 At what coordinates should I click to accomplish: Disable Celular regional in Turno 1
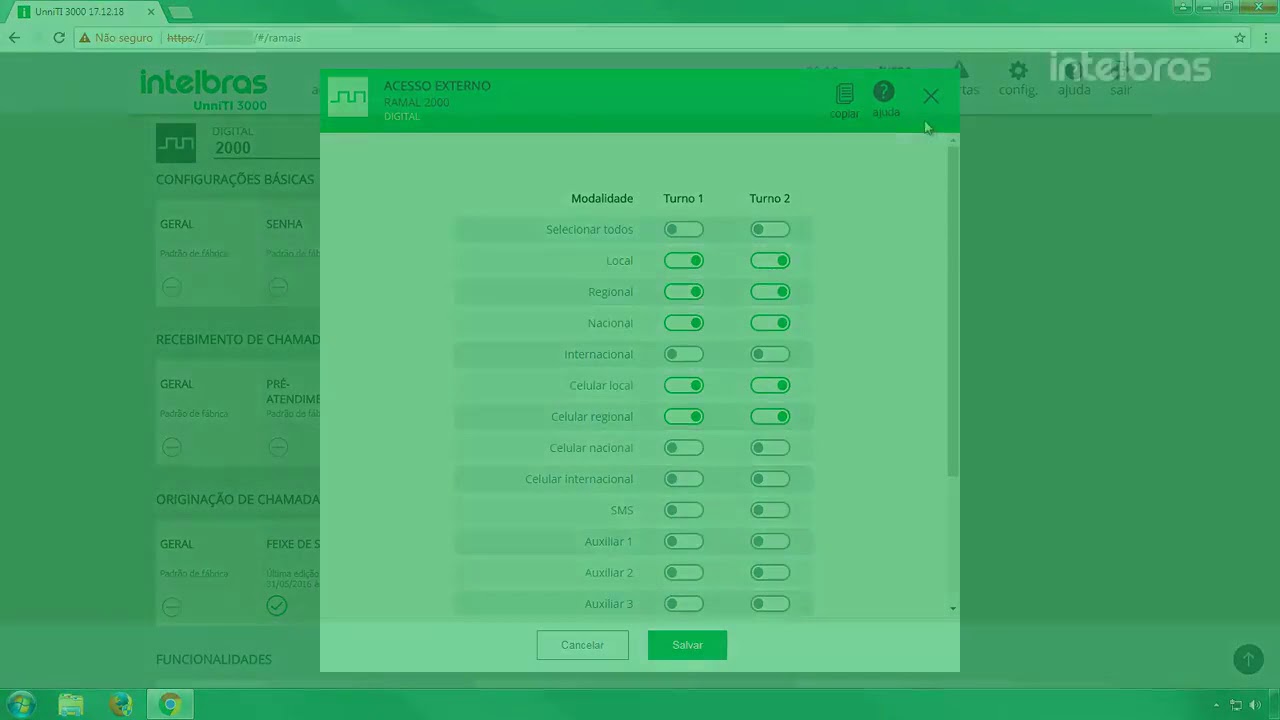[x=684, y=417]
